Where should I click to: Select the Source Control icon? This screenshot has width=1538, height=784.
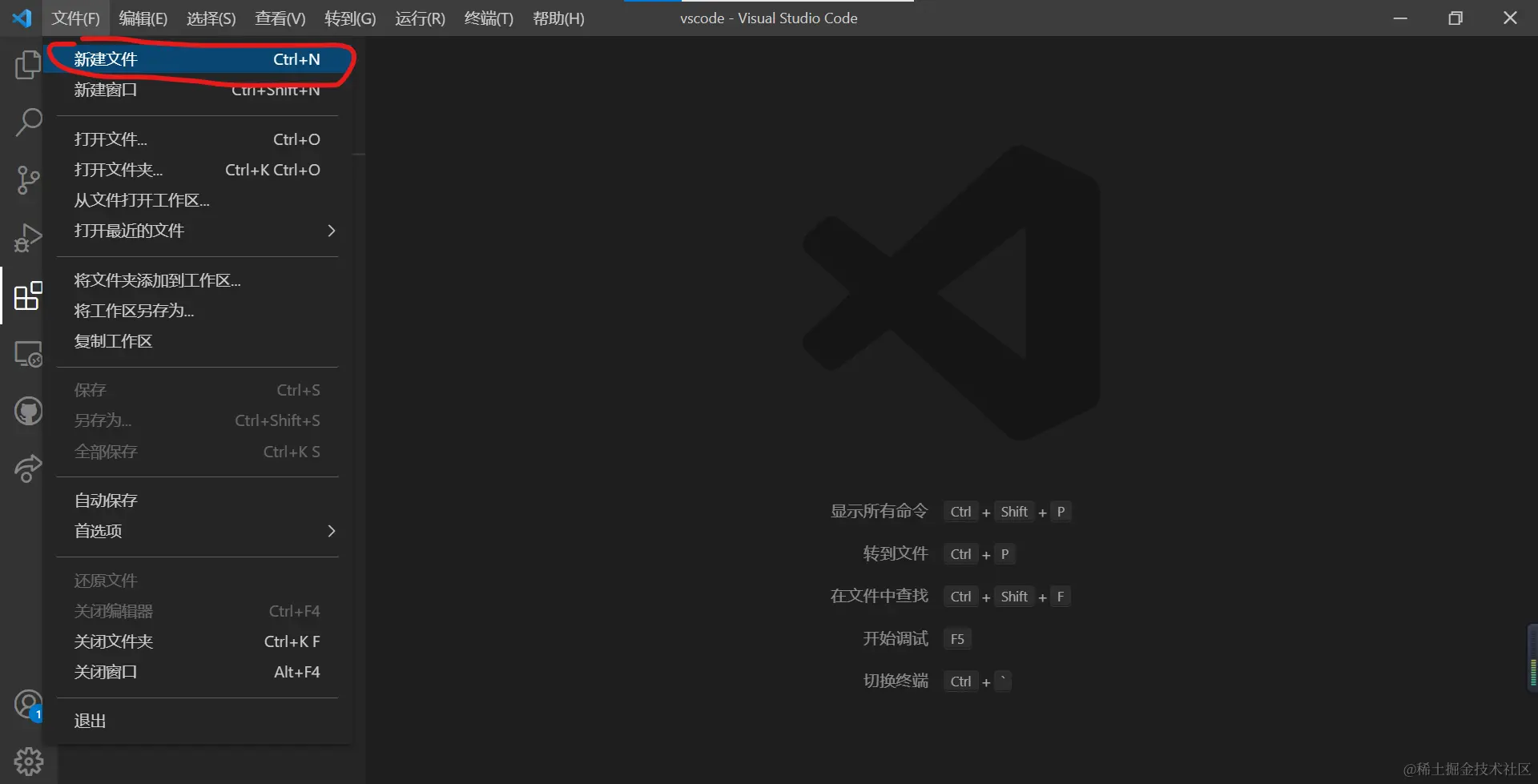(x=28, y=180)
